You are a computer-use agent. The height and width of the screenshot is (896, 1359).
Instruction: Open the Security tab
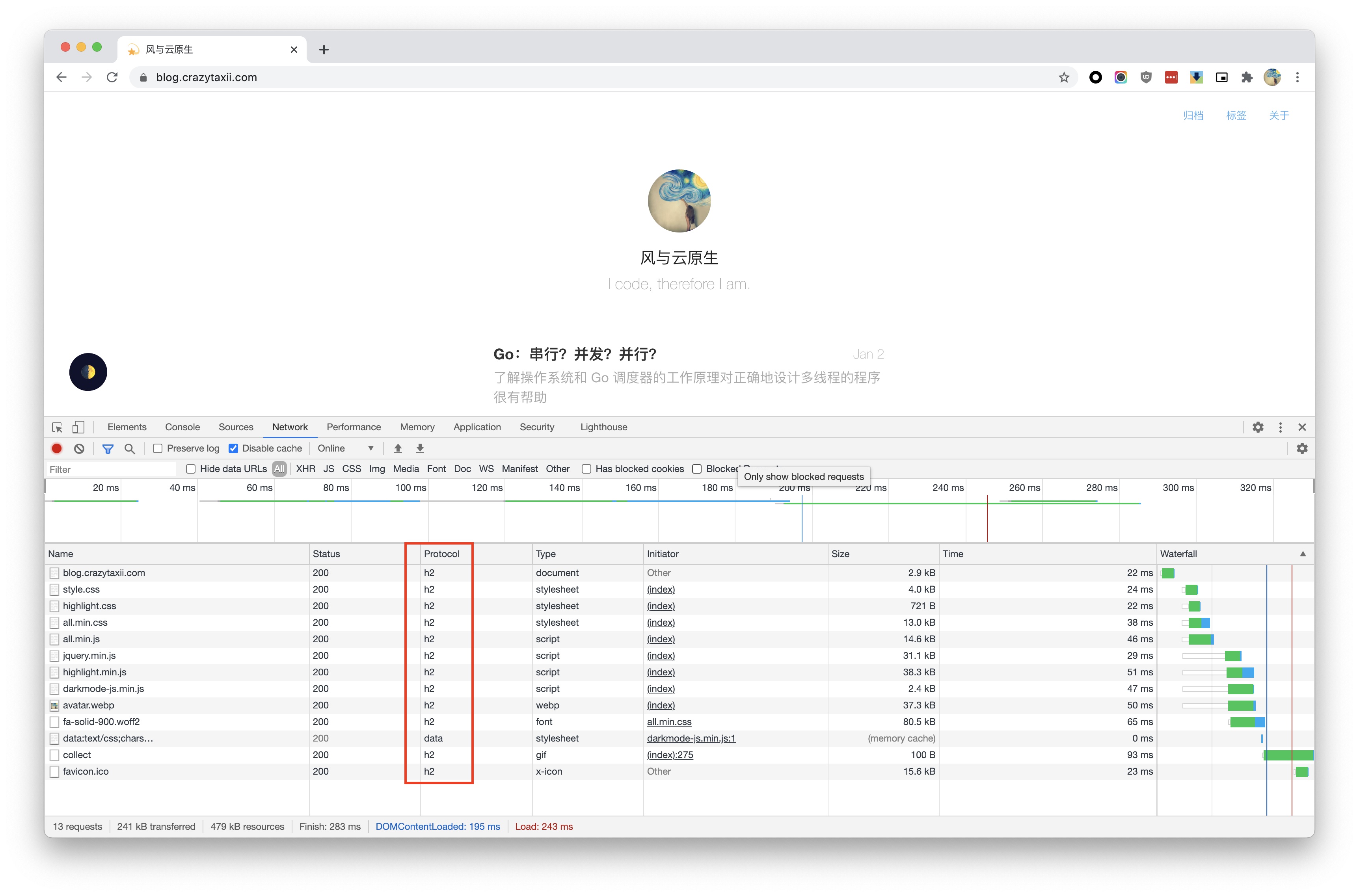(x=537, y=427)
